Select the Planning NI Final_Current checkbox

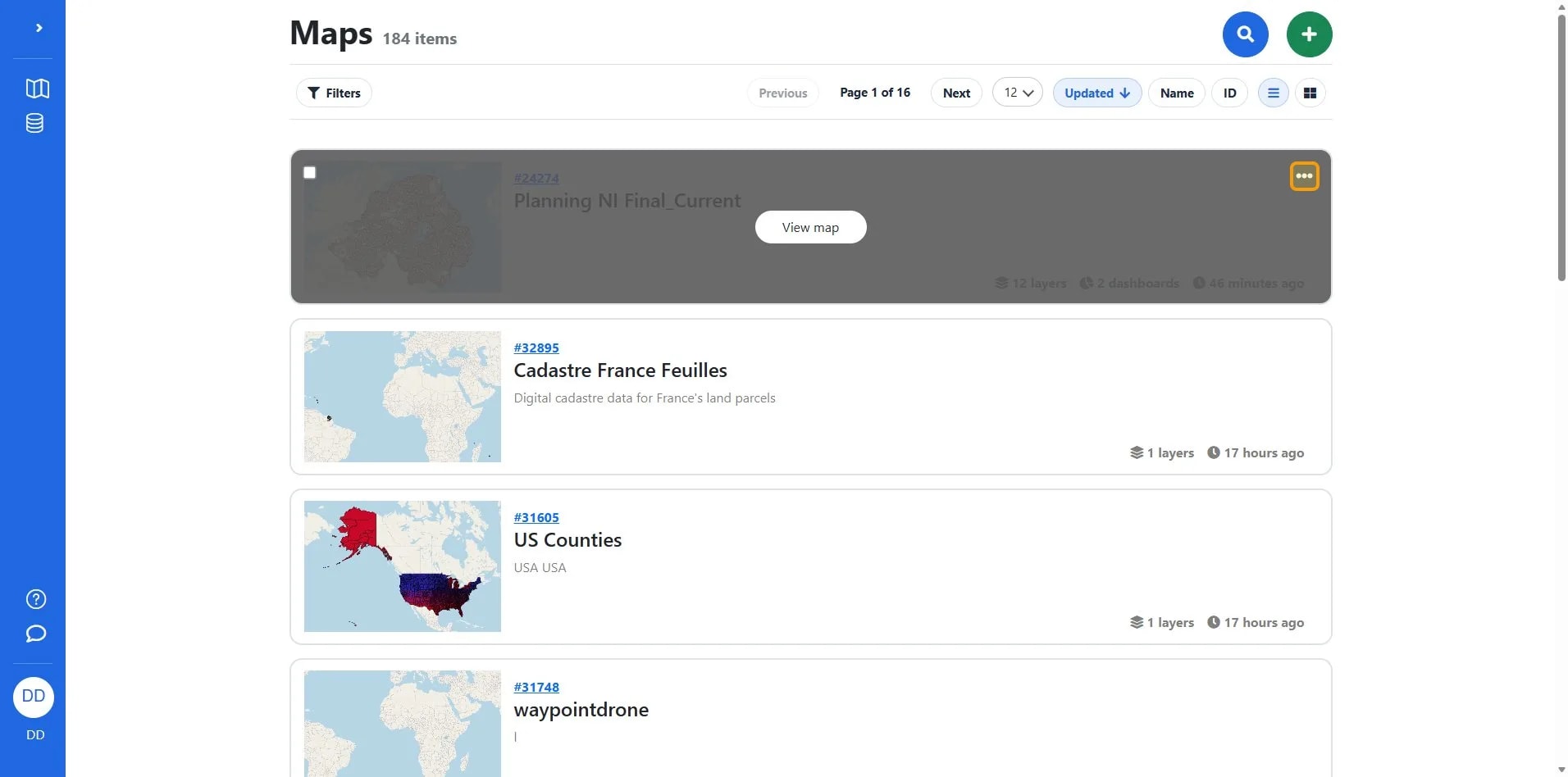(x=309, y=172)
